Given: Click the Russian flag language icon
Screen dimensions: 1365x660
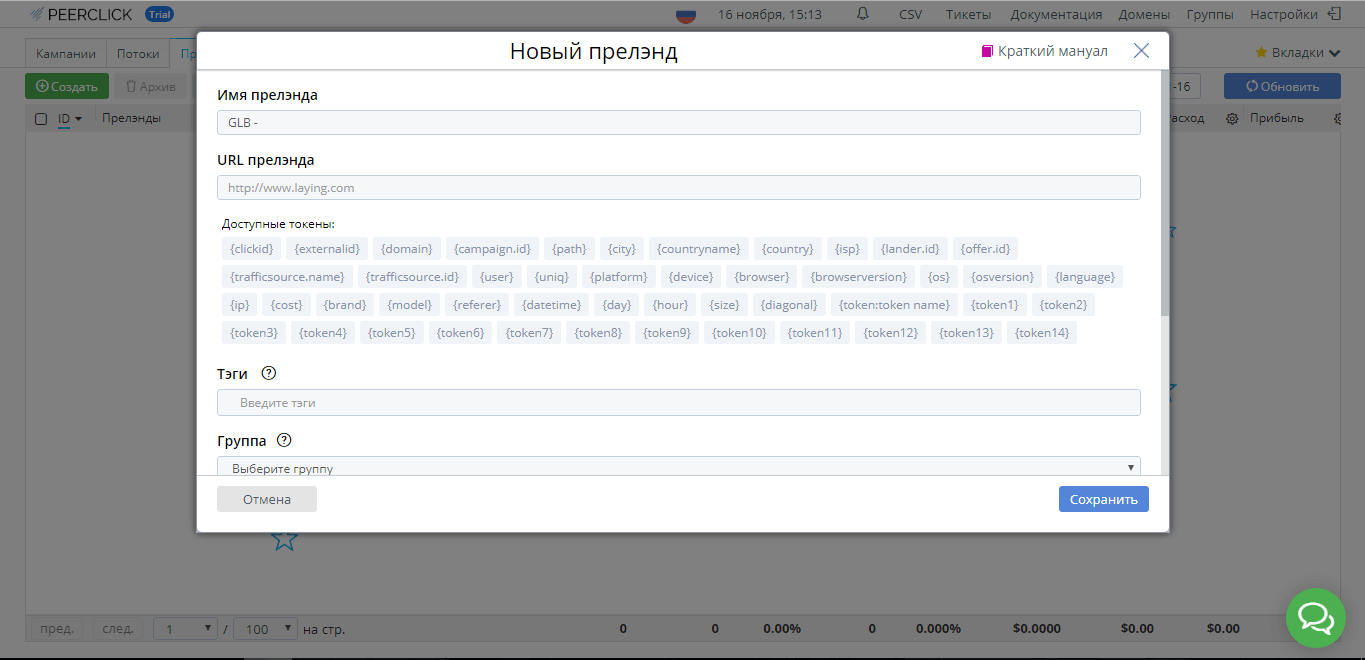Looking at the screenshot, I should tap(686, 15).
